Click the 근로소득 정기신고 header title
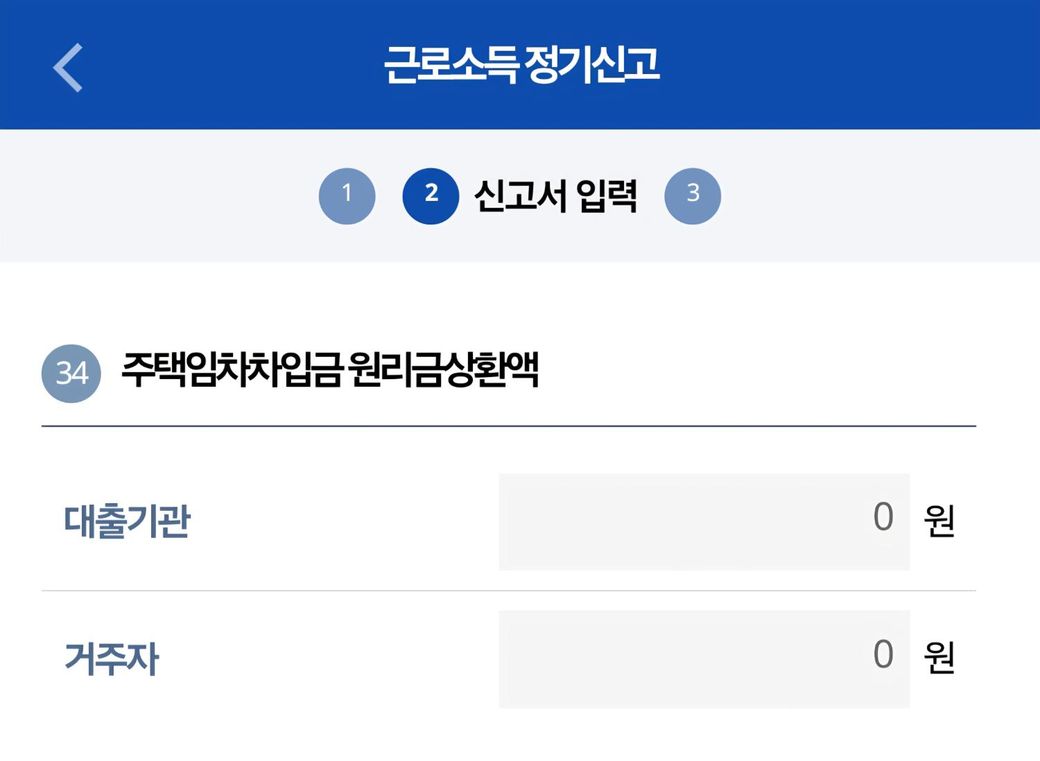This screenshot has height=761, width=1040. click(521, 65)
